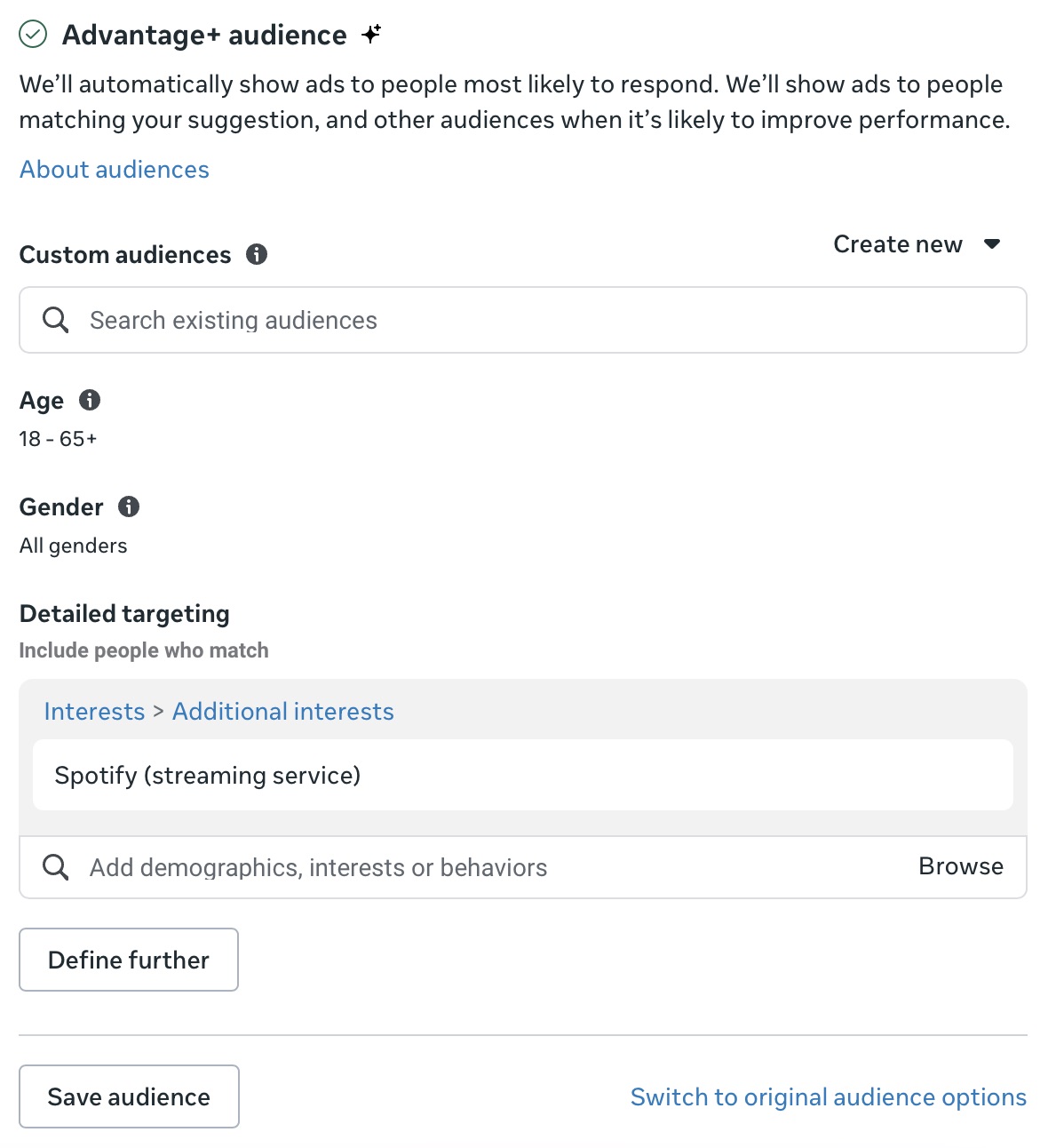The width and height of the screenshot is (1048, 1148).
Task: Click All genders under Gender
Action: coord(73,546)
